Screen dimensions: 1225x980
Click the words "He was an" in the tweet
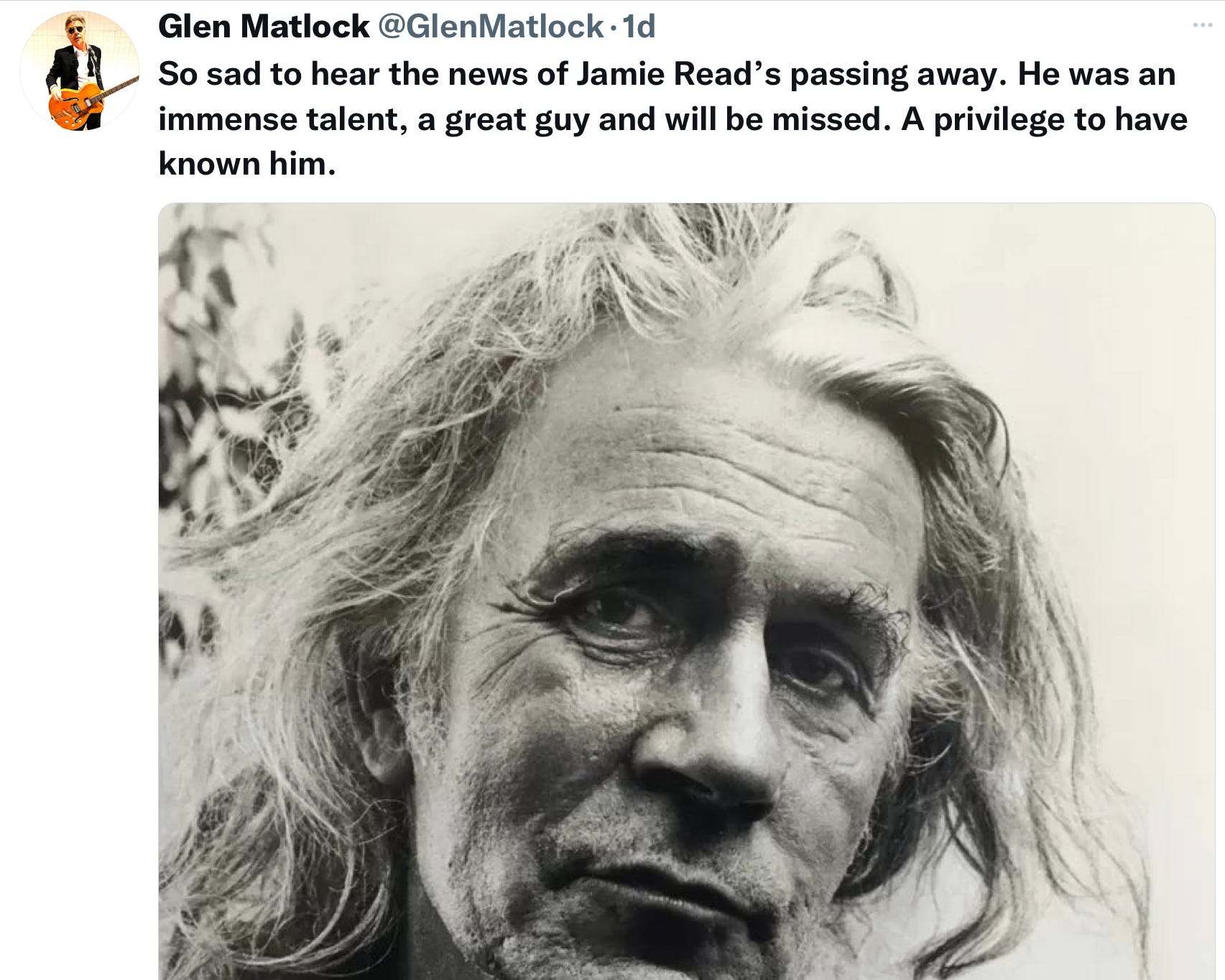[x=1096, y=74]
